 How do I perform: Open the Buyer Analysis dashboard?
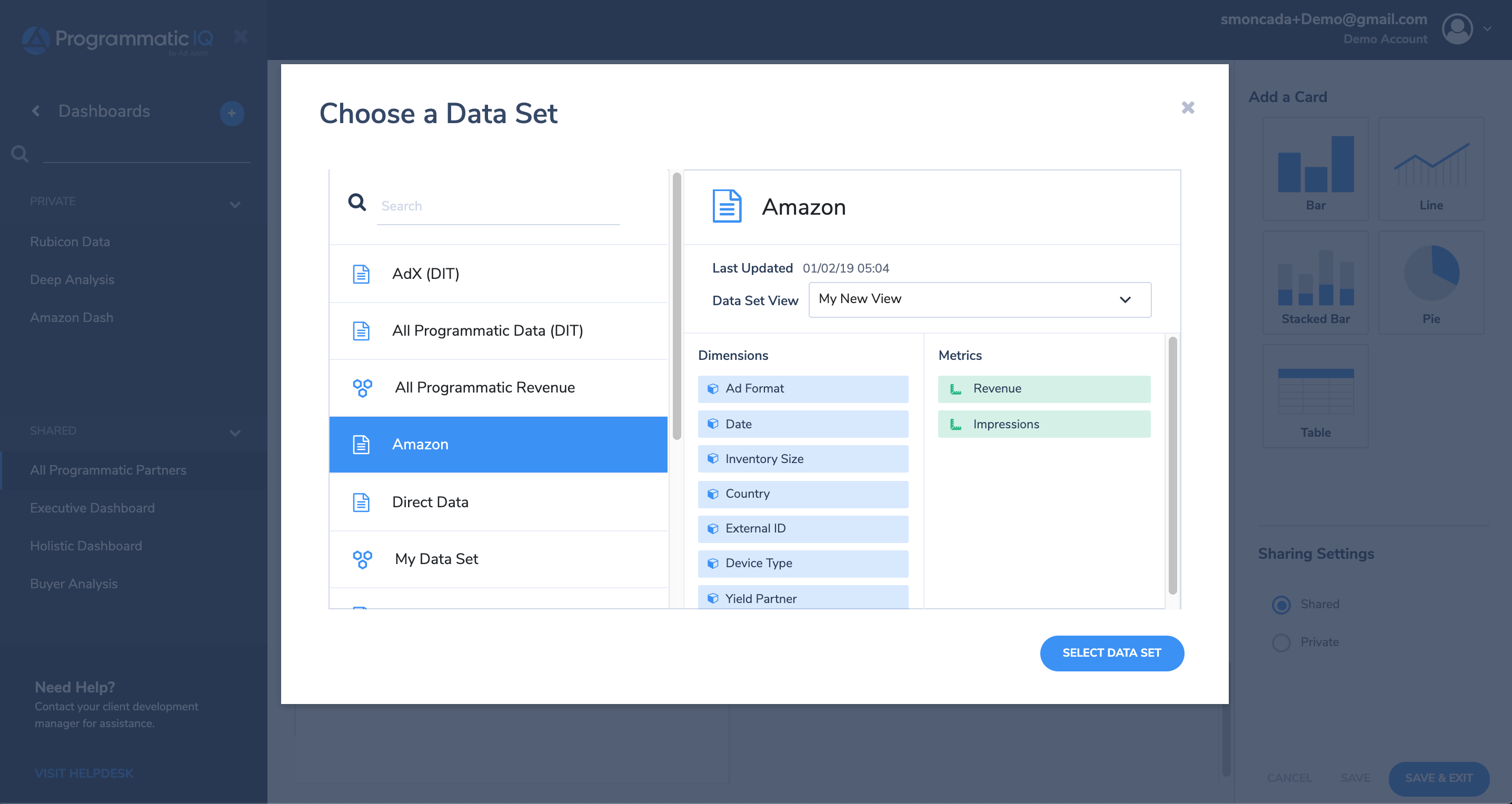click(73, 584)
